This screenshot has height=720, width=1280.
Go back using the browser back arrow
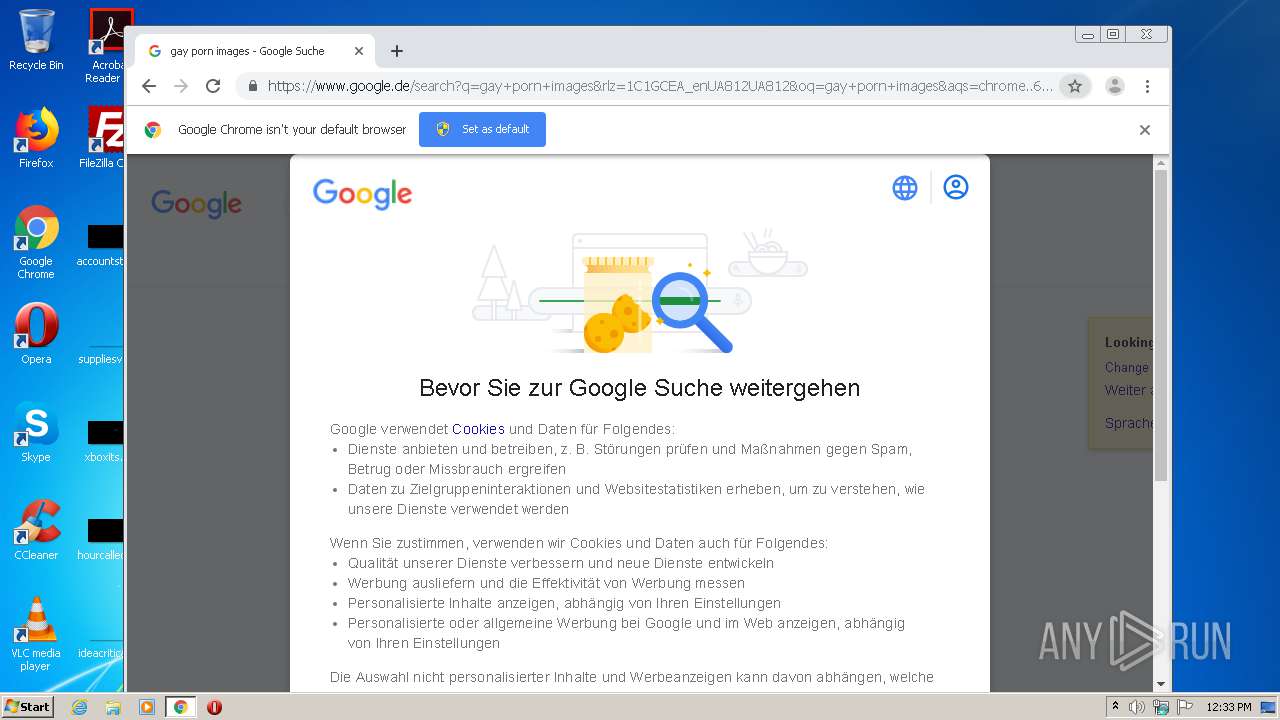tap(149, 86)
